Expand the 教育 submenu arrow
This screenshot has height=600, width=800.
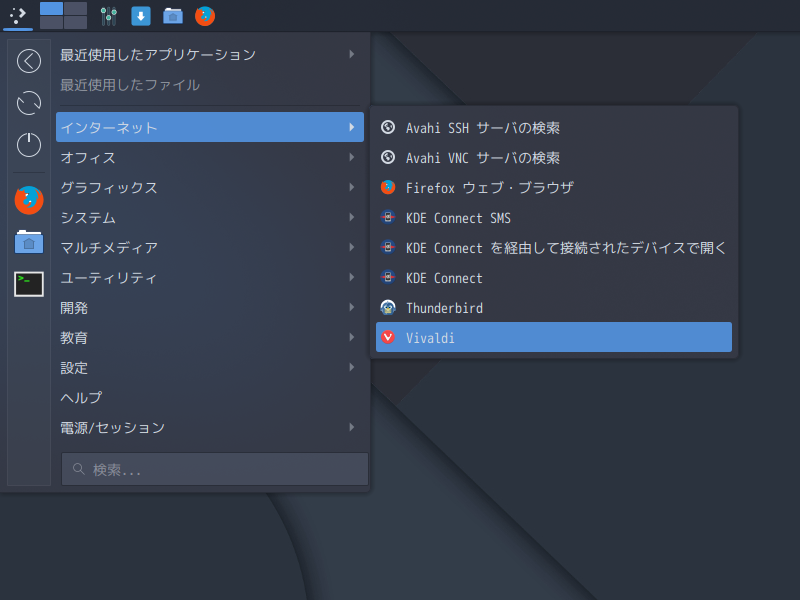[352, 337]
